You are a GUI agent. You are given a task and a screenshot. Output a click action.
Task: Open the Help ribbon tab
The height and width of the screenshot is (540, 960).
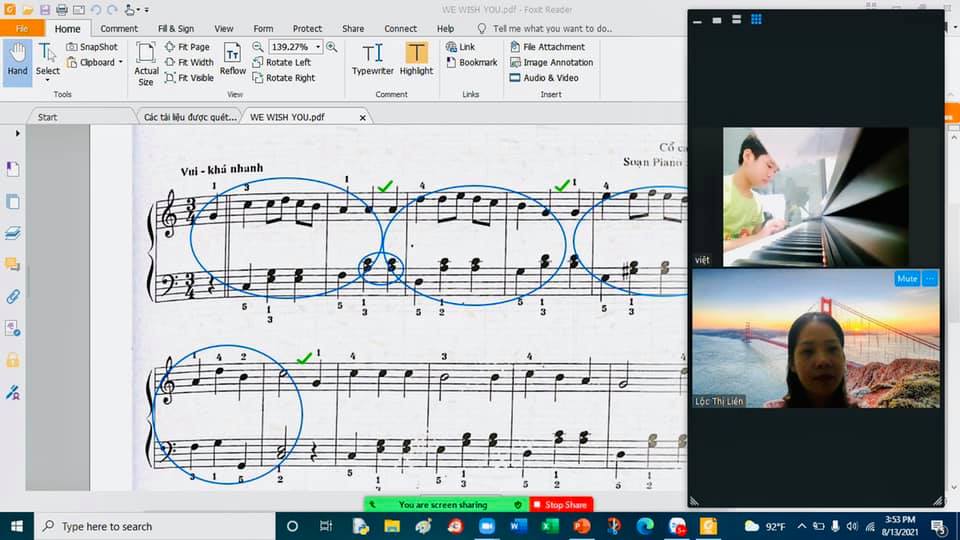[445, 28]
